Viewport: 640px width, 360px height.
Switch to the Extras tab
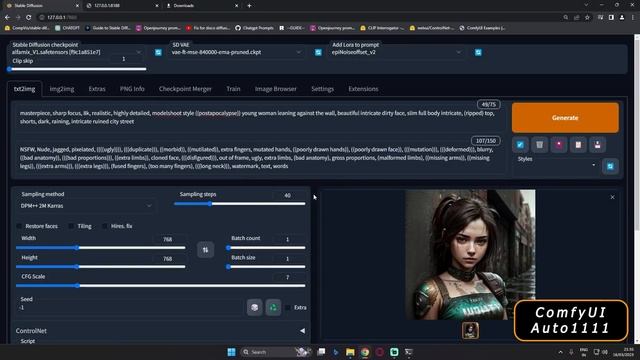coord(97,89)
